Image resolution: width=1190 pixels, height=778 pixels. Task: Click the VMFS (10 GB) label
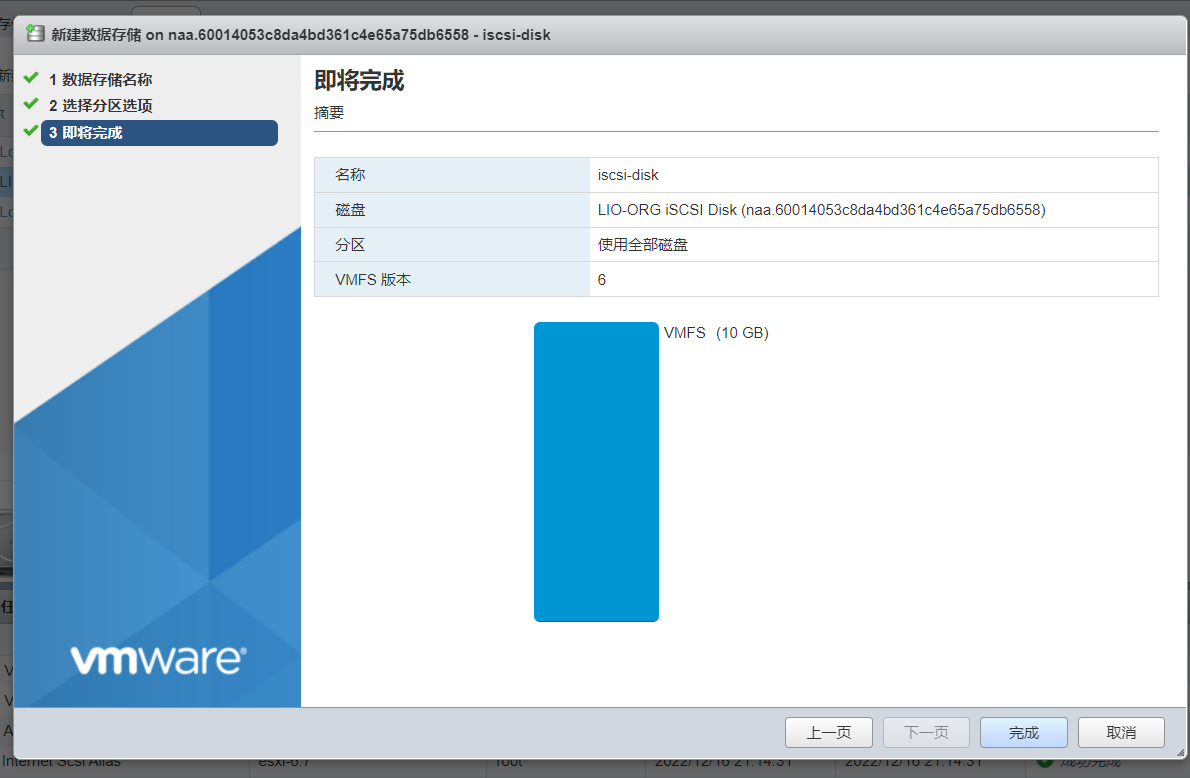pos(716,333)
